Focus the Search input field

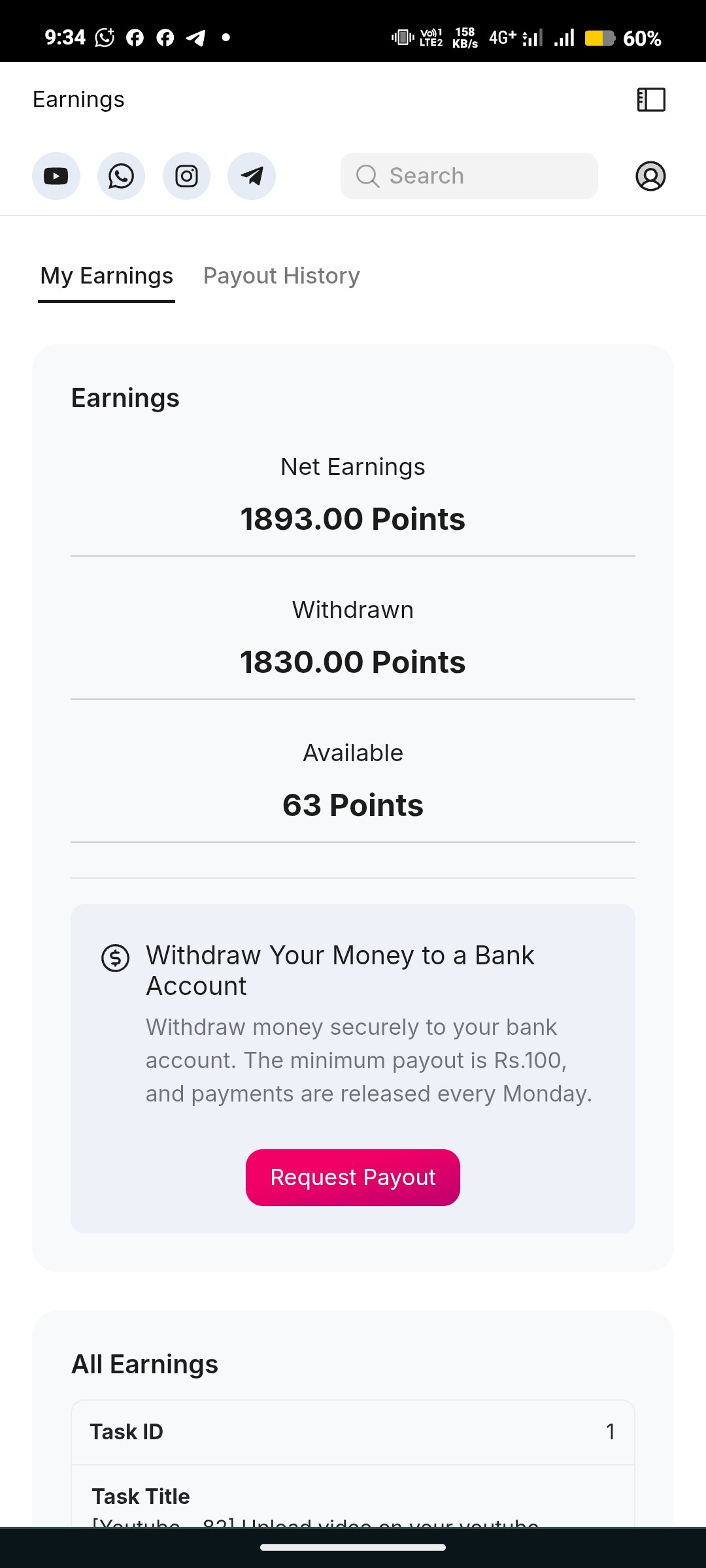tap(469, 176)
